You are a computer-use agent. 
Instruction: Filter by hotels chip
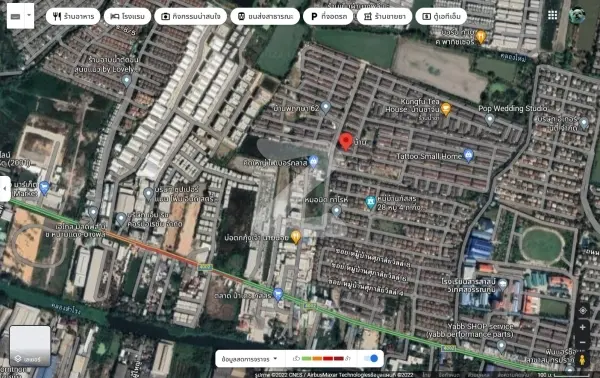pos(127,16)
